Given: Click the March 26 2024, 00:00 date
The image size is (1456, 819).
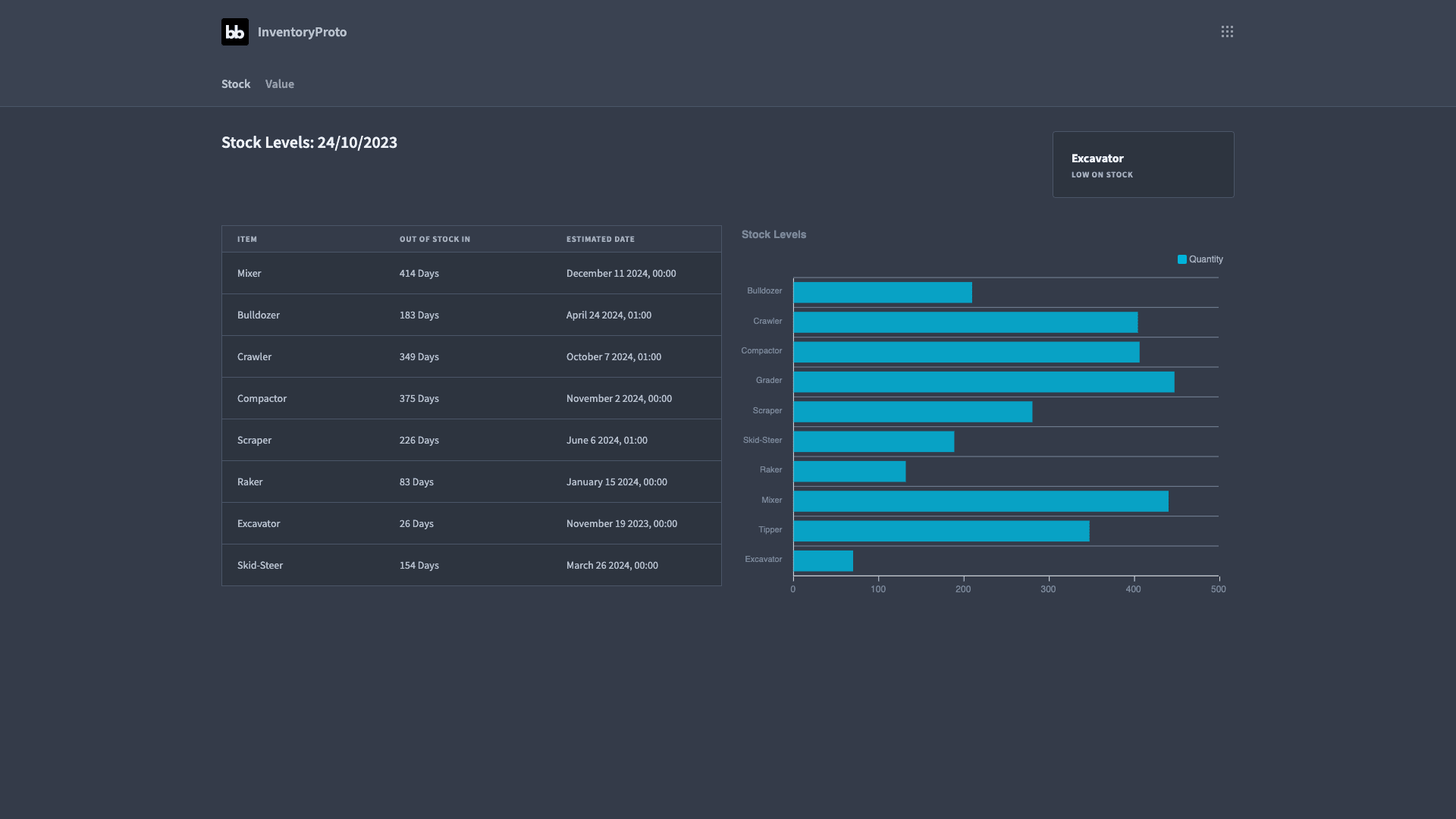Looking at the screenshot, I should click(x=612, y=566).
